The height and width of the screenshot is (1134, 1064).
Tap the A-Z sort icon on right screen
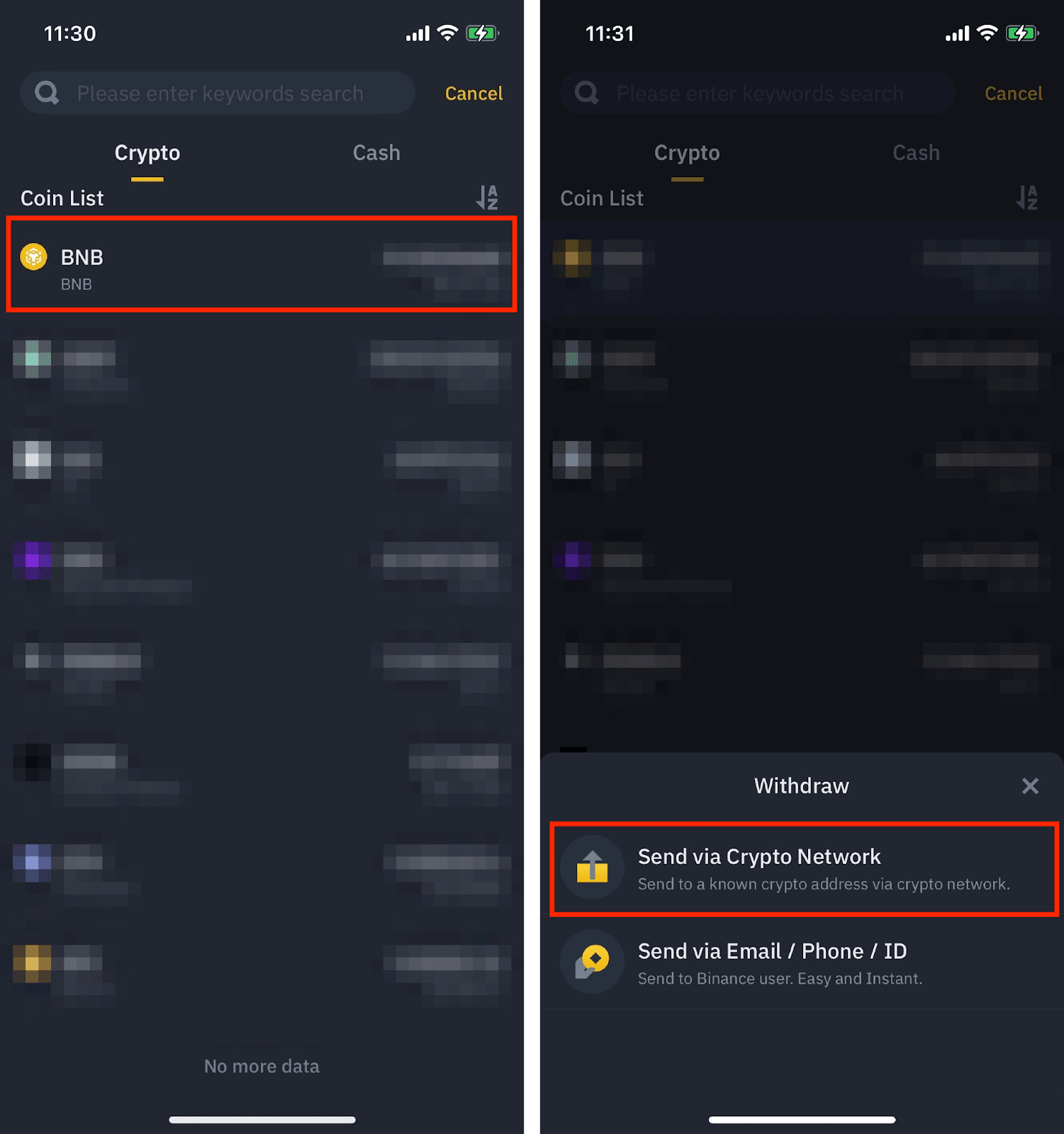1026,198
